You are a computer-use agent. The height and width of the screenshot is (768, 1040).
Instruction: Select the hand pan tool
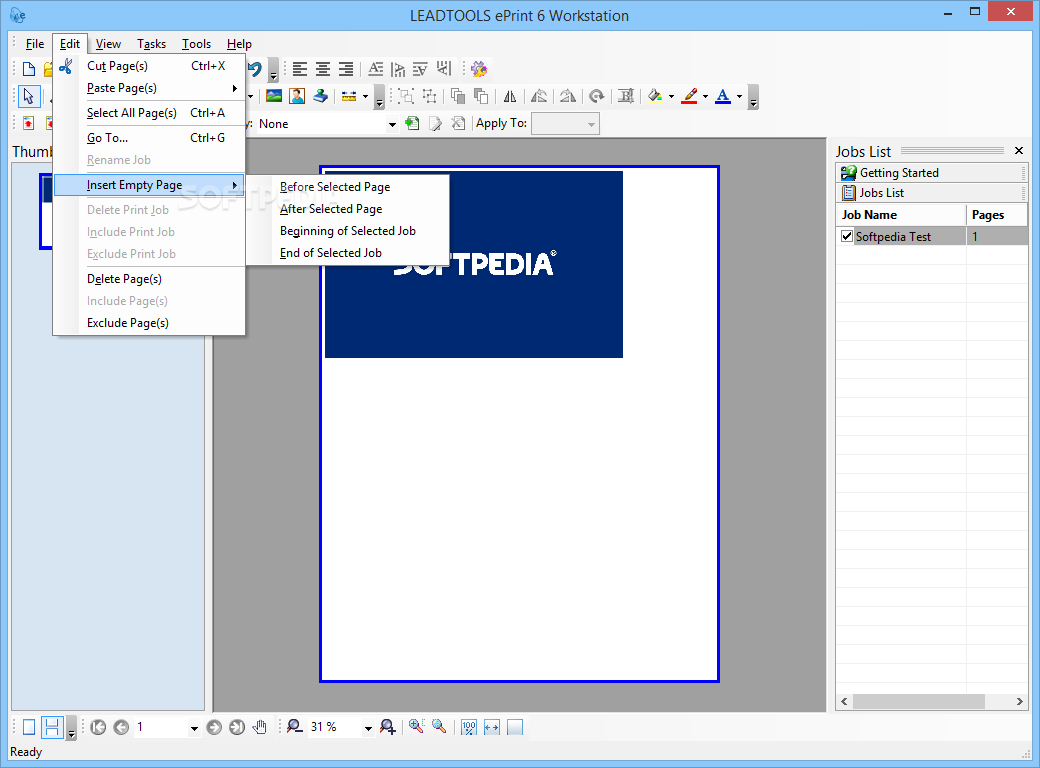click(260, 728)
